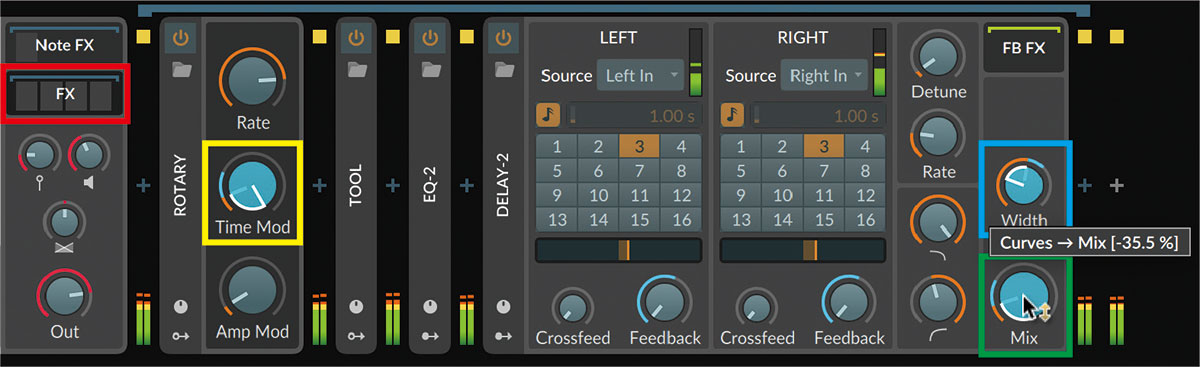The width and height of the screenshot is (1200, 367).
Task: Open the RIGHT Source 'Right In' dropdown
Action: click(x=825, y=75)
